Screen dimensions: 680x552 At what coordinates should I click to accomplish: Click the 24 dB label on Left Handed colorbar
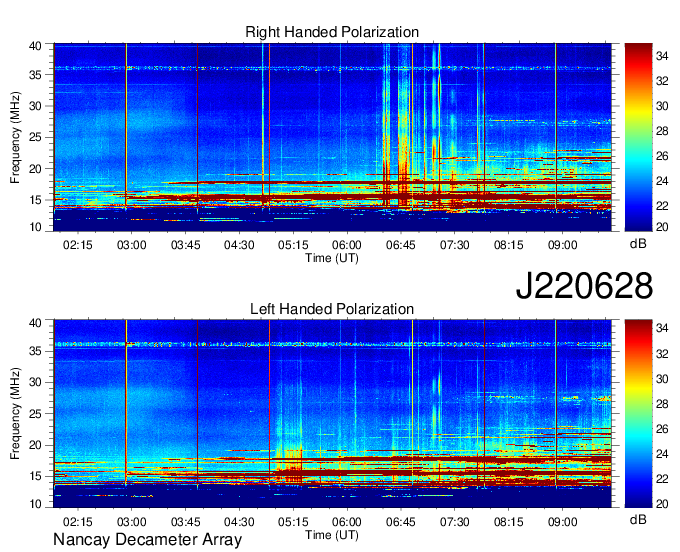point(662,454)
